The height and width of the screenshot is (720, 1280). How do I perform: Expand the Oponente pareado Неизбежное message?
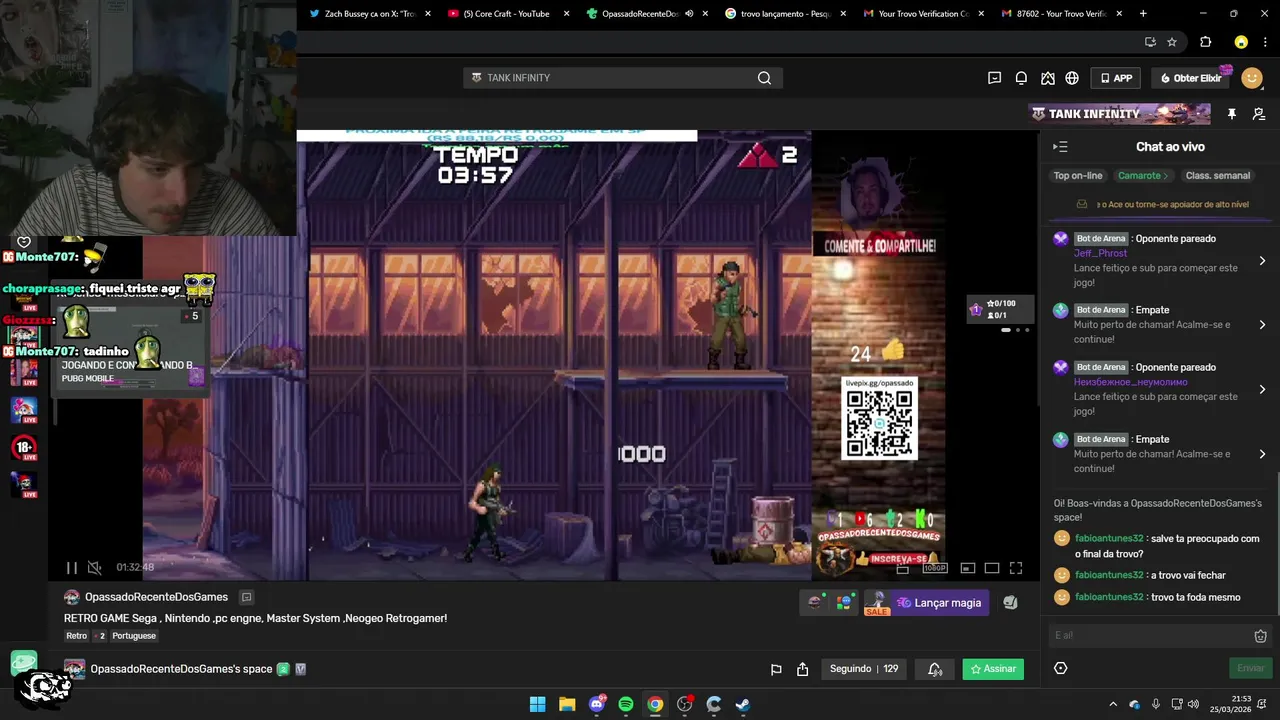point(1262,389)
